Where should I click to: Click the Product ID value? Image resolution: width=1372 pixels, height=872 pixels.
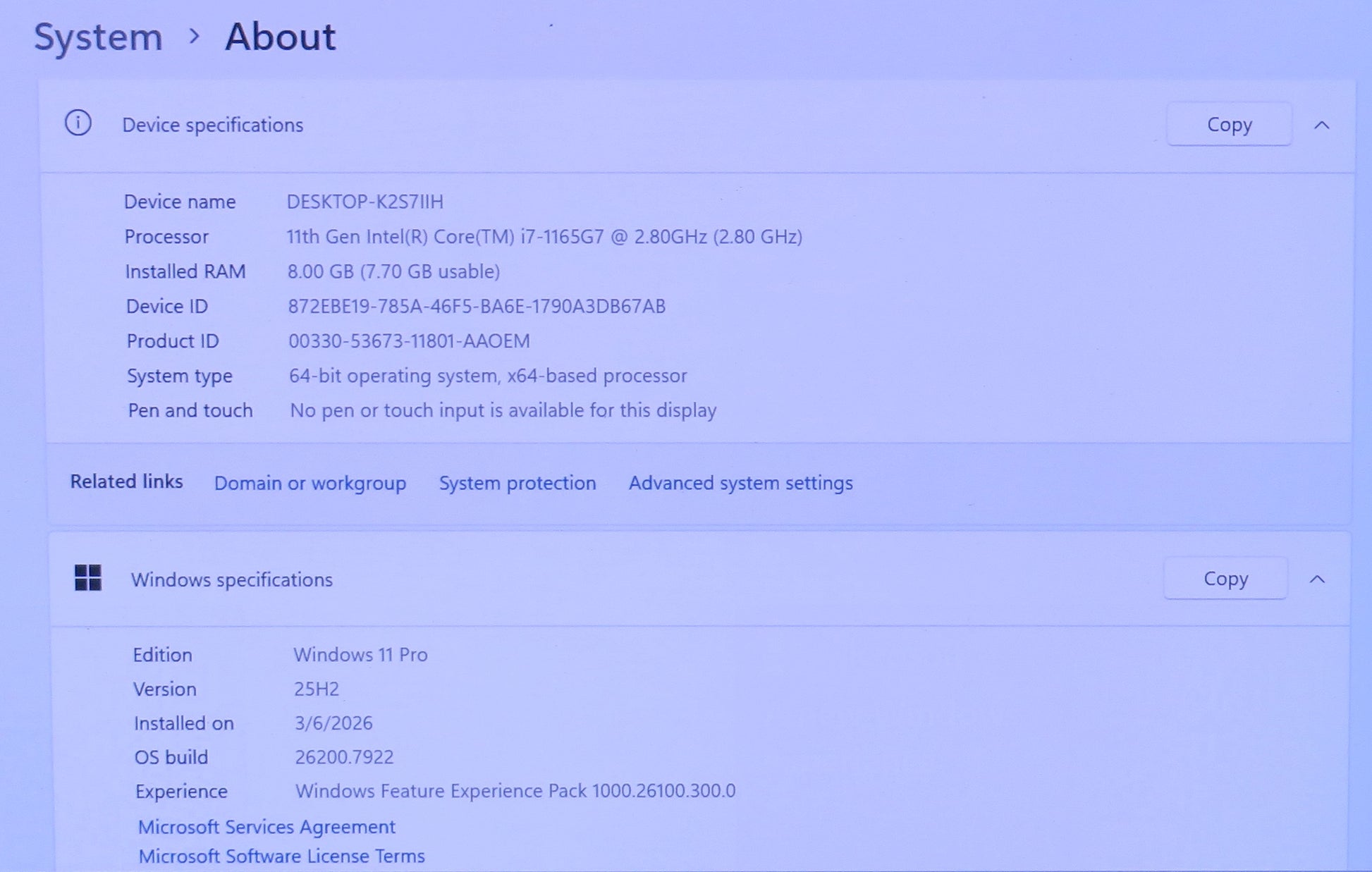tap(409, 341)
